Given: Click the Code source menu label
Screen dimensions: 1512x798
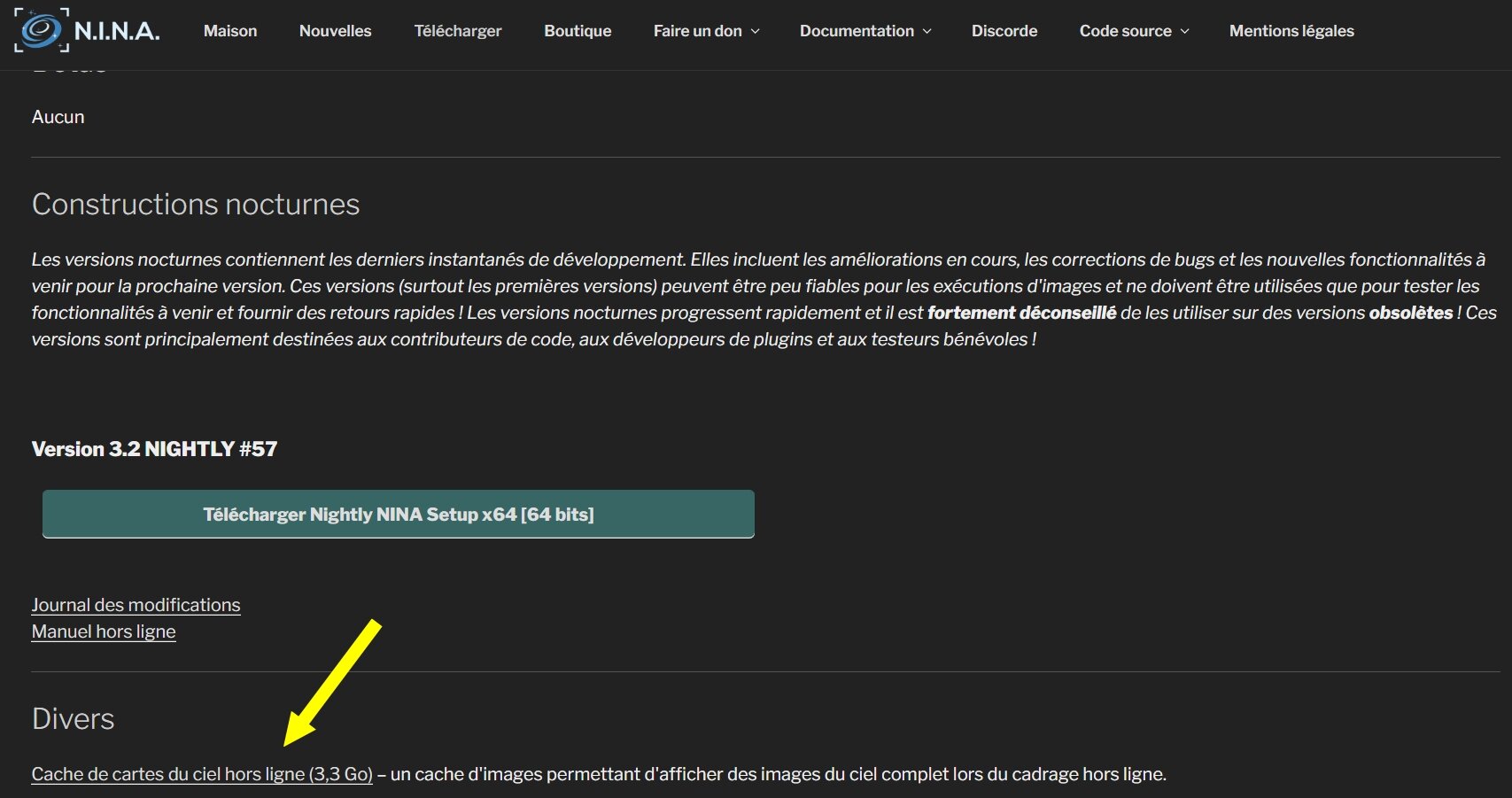Looking at the screenshot, I should click(x=1126, y=31).
